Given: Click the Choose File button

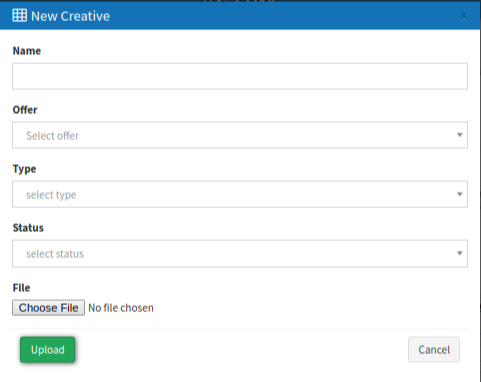Looking at the screenshot, I should tap(49, 308).
